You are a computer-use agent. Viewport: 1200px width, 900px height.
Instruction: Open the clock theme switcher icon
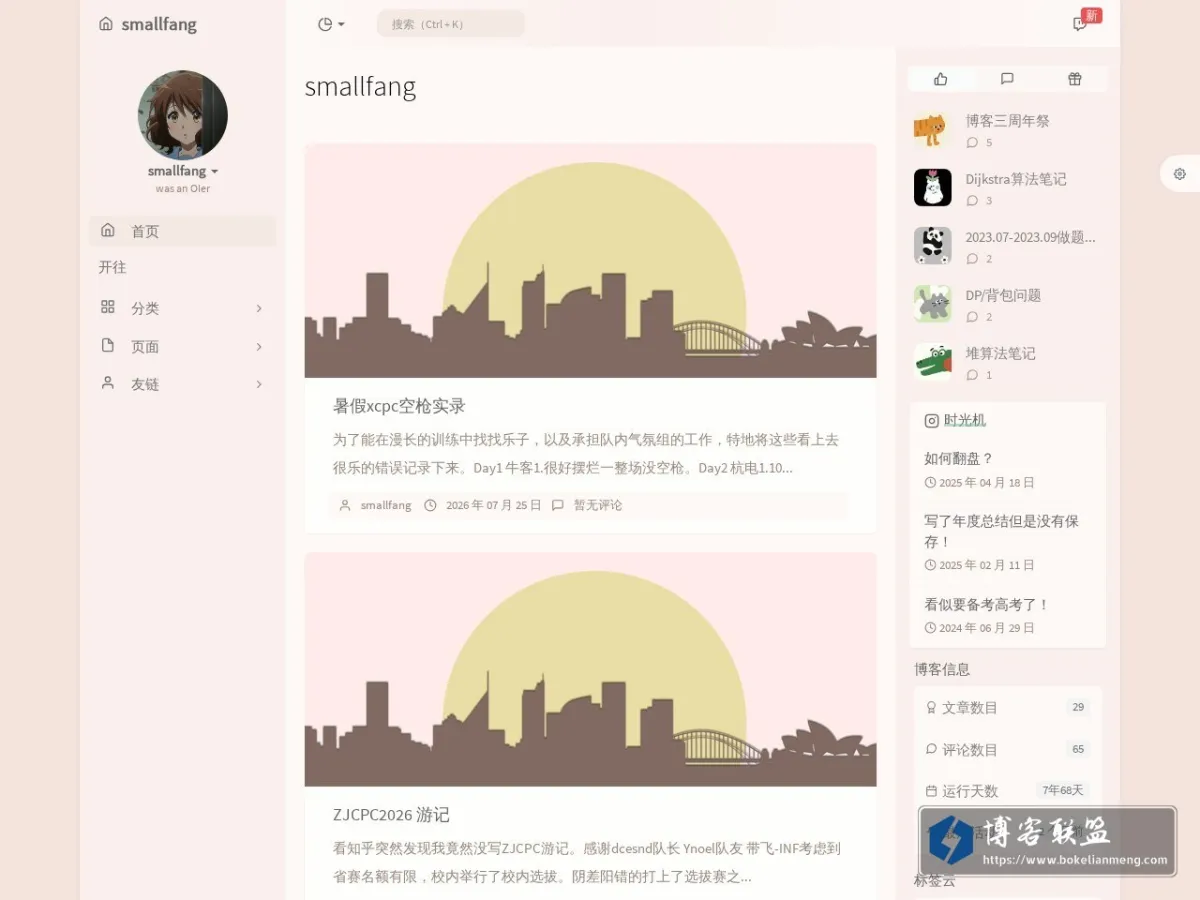324,24
